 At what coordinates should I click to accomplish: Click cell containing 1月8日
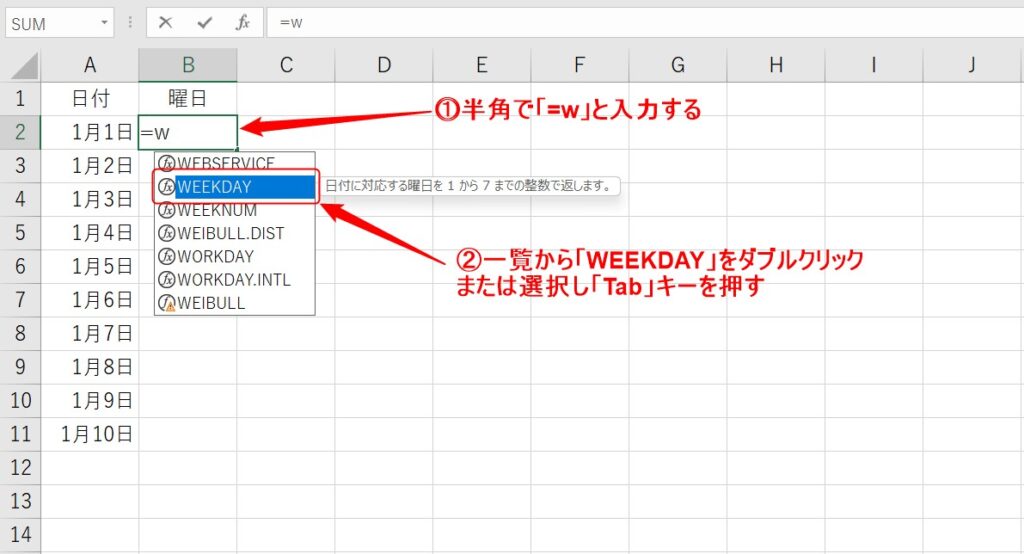(x=90, y=367)
